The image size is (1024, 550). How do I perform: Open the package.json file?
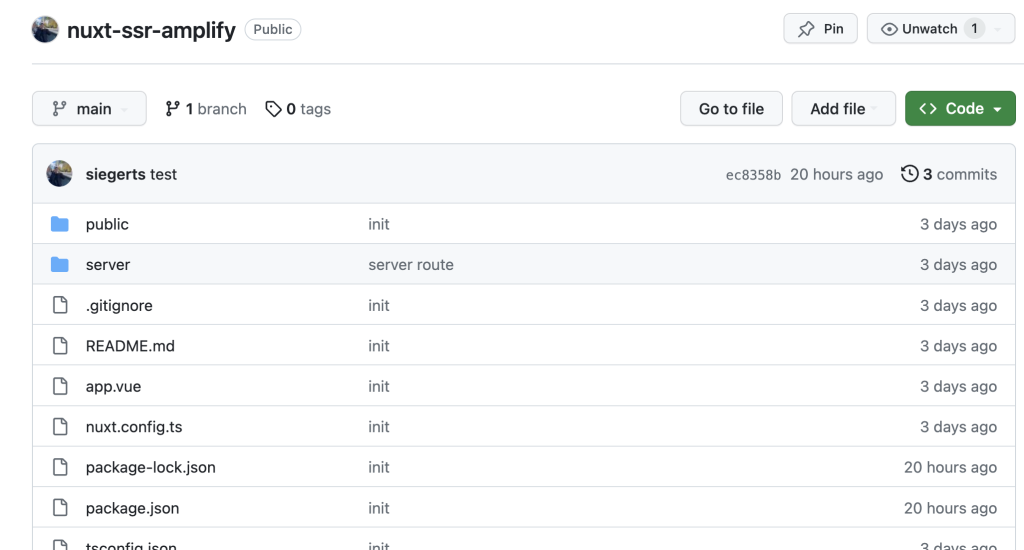132,508
